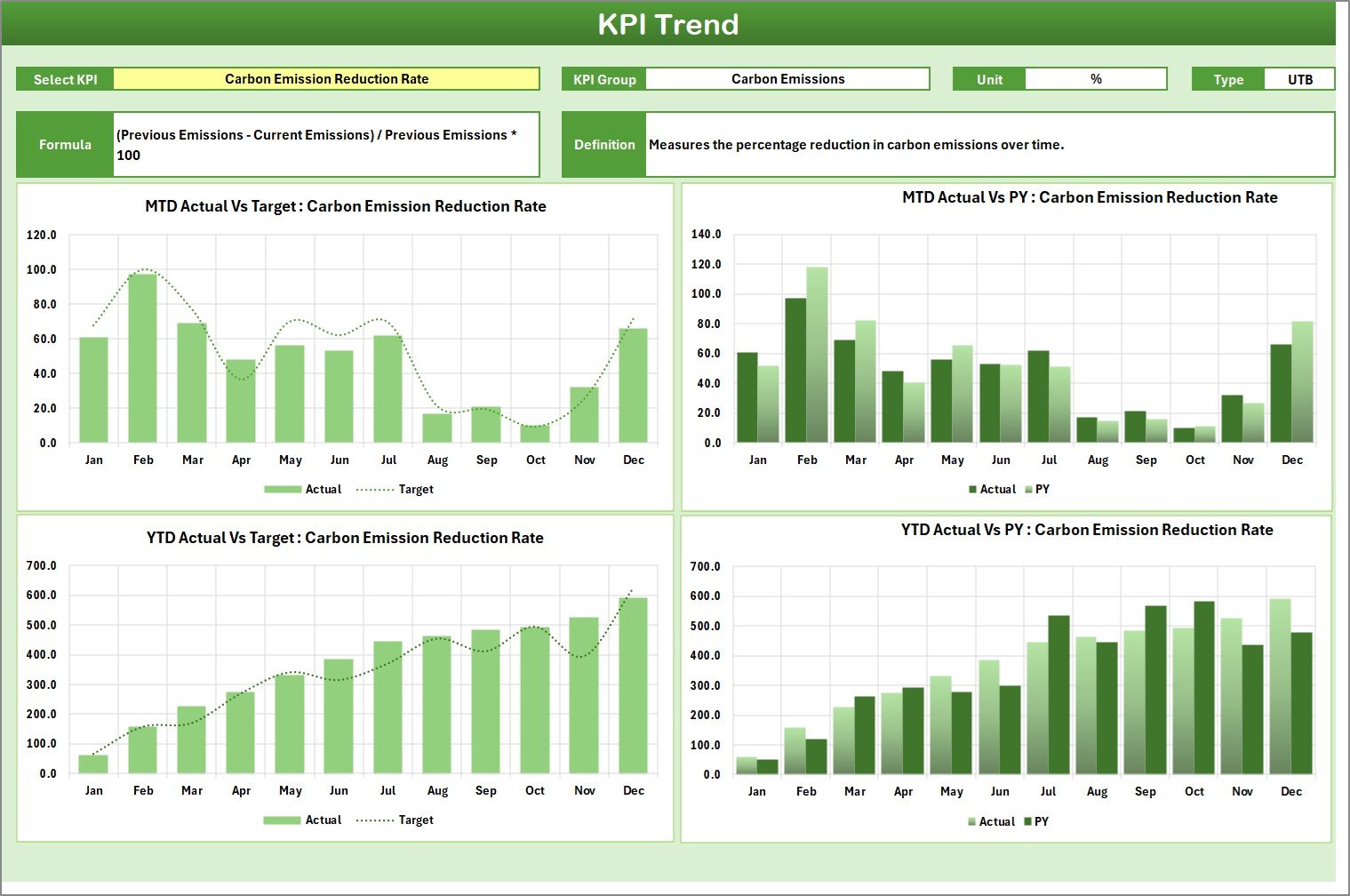
Task: Click the Definition description box
Action: [989, 144]
